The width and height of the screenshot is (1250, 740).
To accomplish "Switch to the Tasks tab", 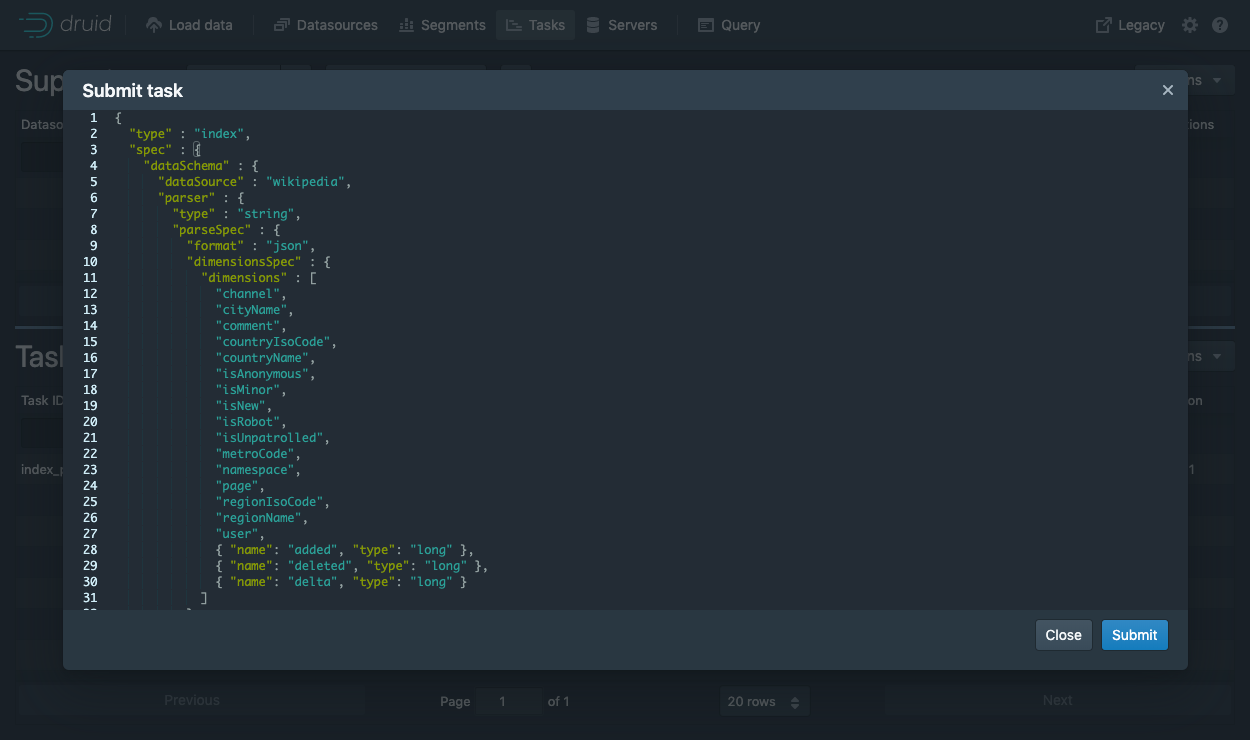I will point(535,25).
